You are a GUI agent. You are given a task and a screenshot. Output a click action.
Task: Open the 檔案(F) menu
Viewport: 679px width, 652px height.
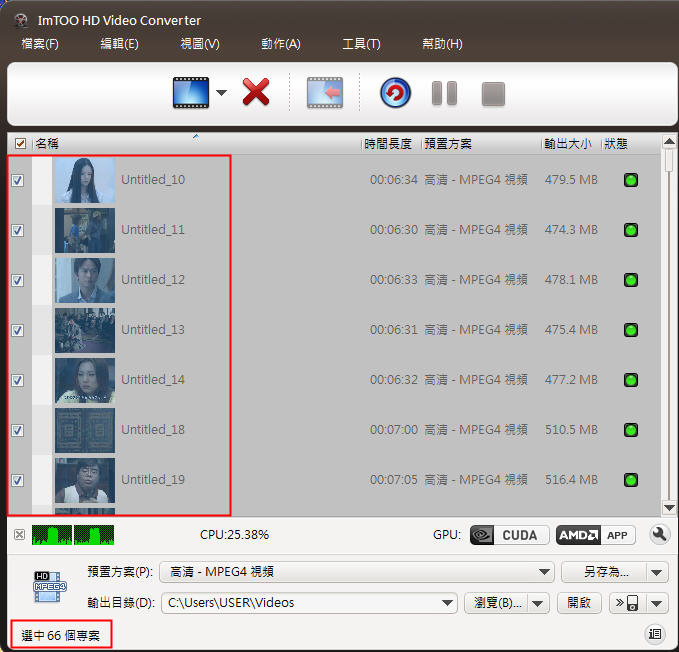(x=40, y=44)
